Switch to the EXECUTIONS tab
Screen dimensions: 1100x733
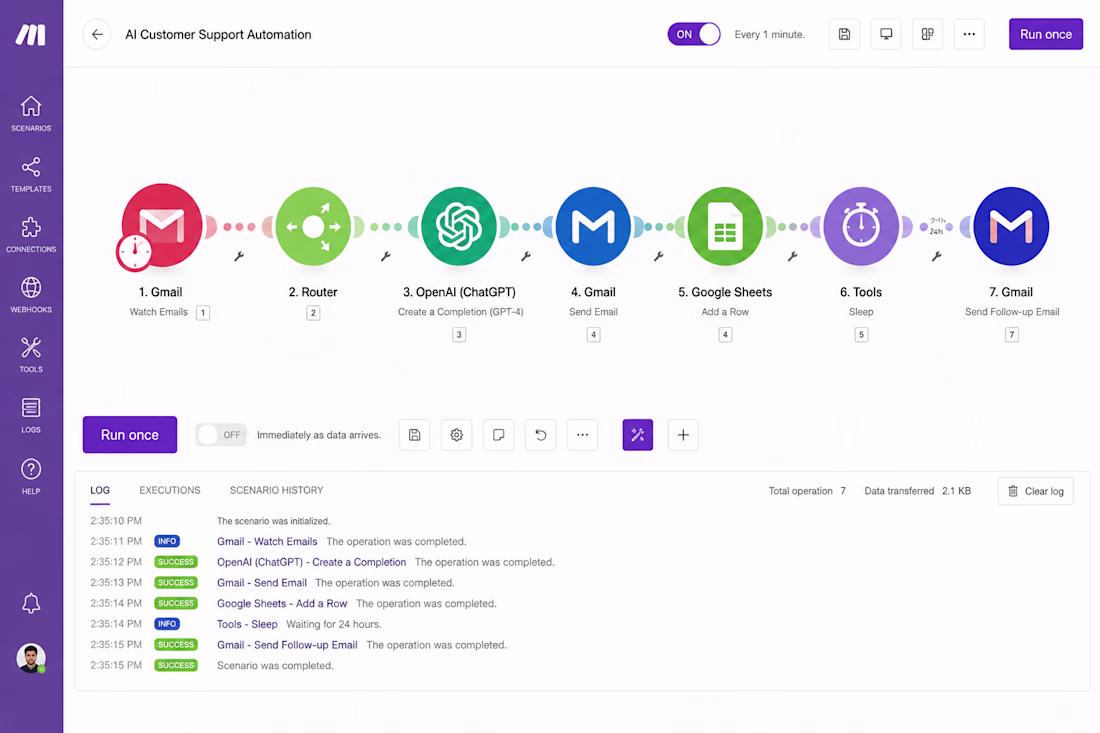click(x=170, y=490)
